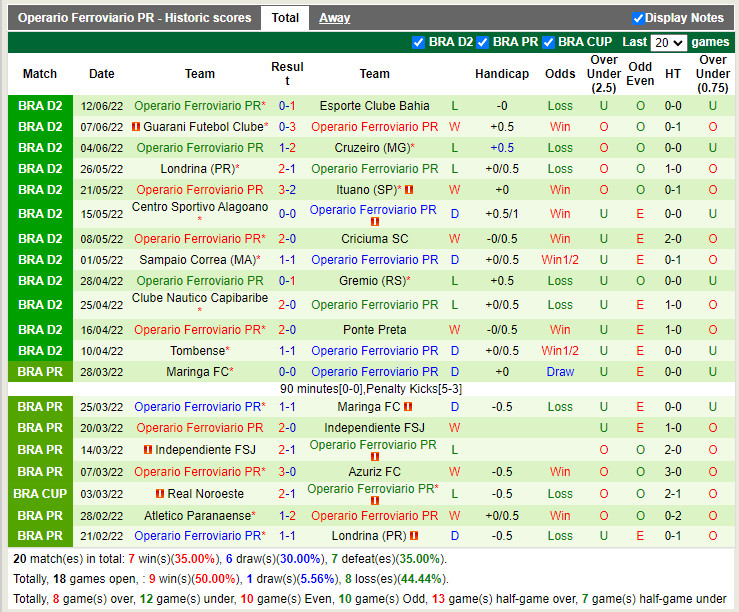Uncheck the Display Notes checkbox
Viewport: 739px width, 612px height.
click(x=638, y=18)
